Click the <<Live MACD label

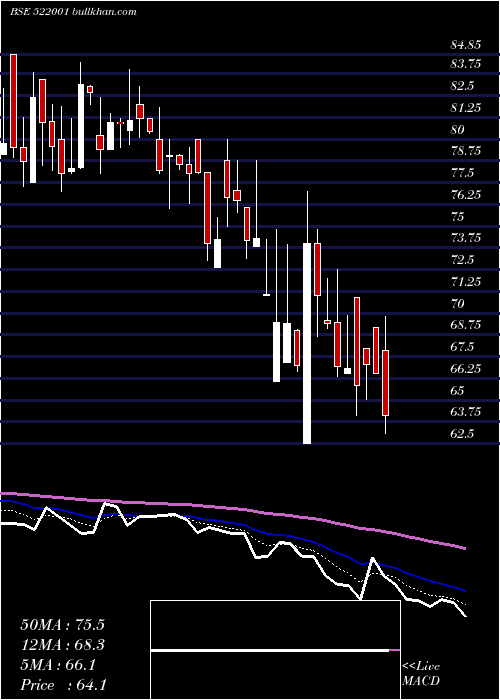coord(421,674)
